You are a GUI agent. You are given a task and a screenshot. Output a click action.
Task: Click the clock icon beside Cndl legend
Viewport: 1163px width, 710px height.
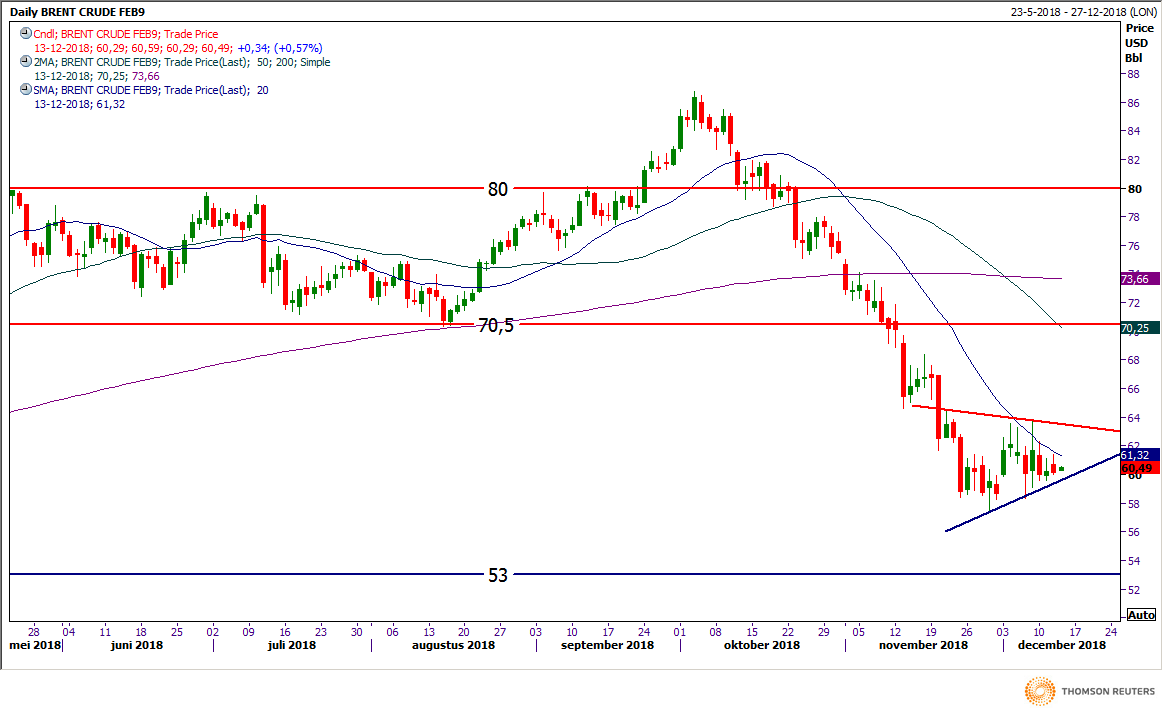(25, 34)
